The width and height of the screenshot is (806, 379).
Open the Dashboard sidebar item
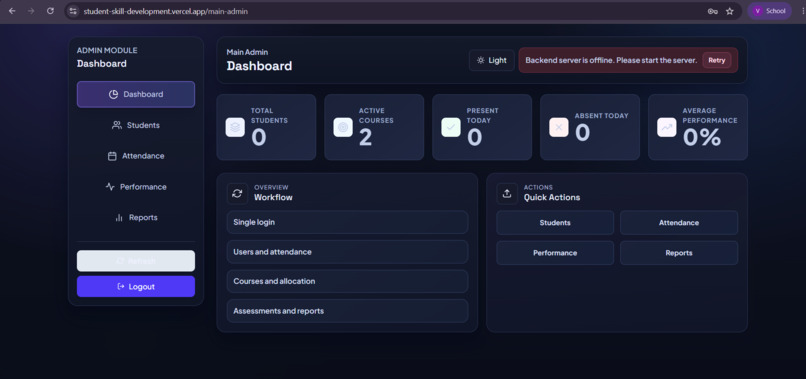click(136, 94)
